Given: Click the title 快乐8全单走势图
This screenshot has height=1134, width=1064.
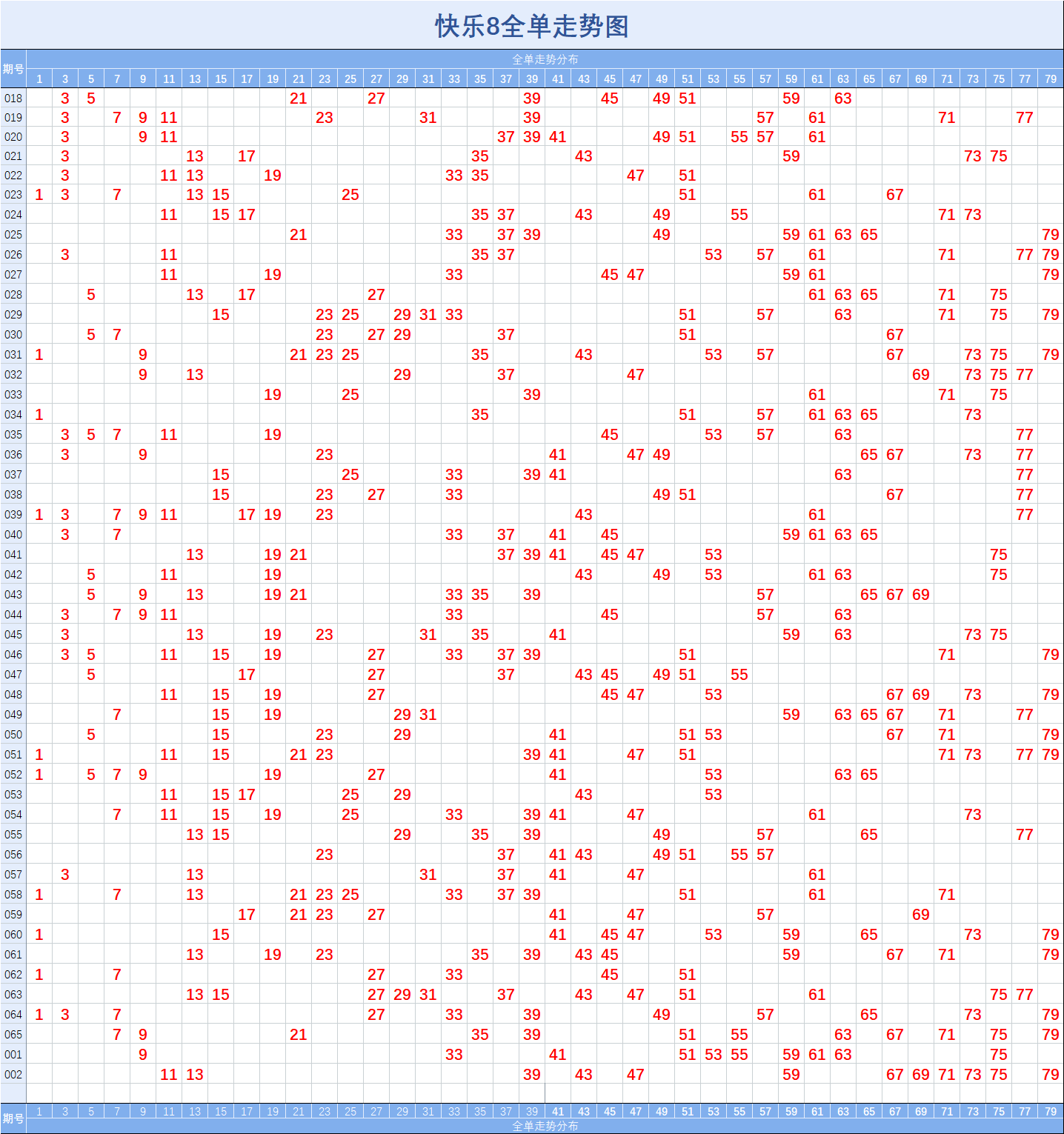Looking at the screenshot, I should click(x=532, y=26).
